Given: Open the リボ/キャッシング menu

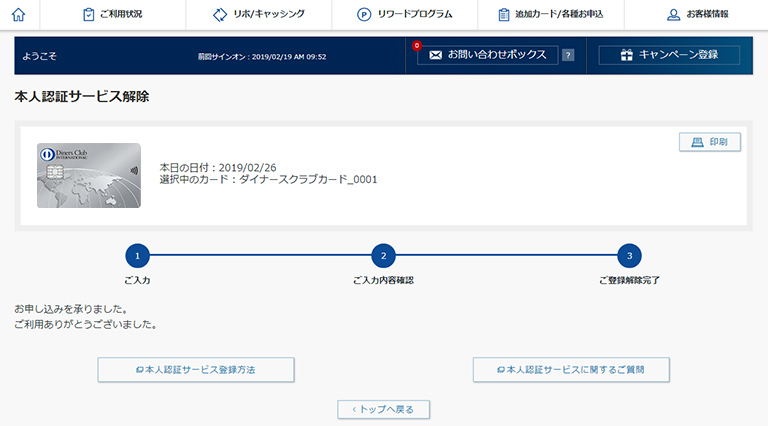Looking at the screenshot, I should 259,15.
